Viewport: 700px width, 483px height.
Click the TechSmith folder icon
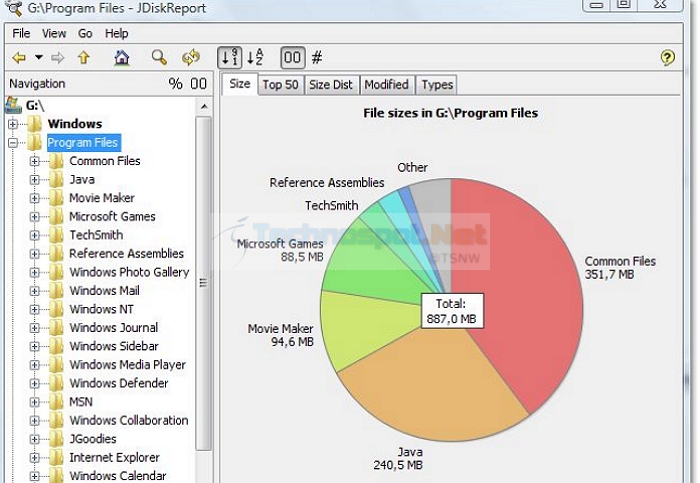tap(56, 235)
